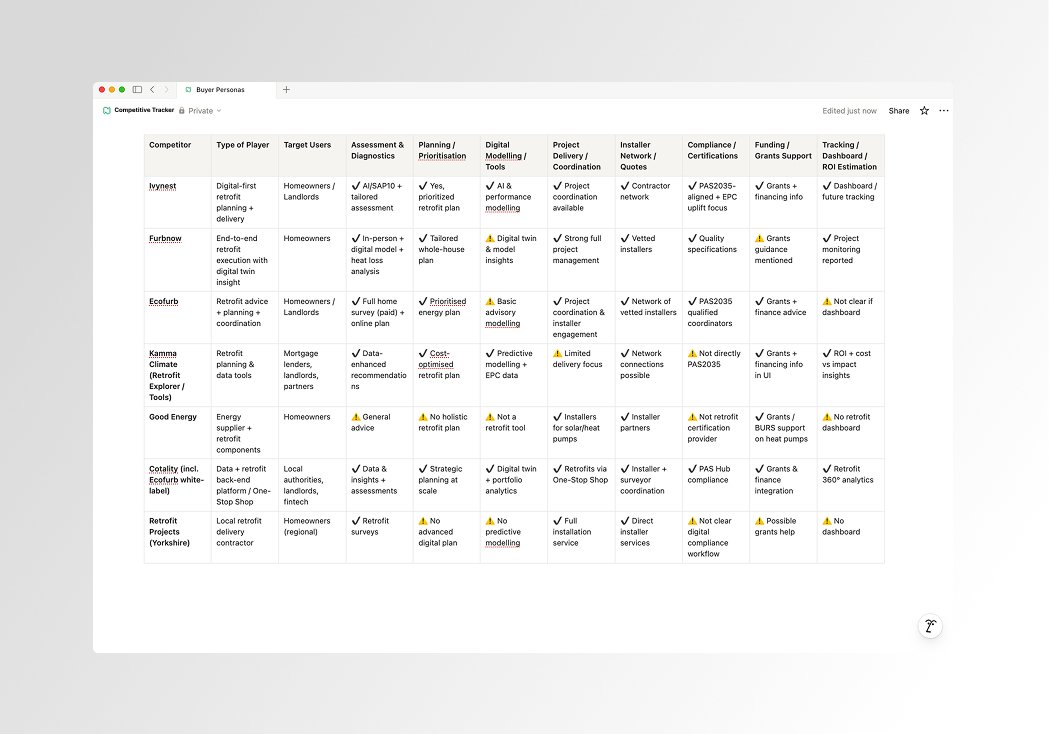The height and width of the screenshot is (734, 1049).
Task: Open a new tab with the plus button
Action: [286, 89]
